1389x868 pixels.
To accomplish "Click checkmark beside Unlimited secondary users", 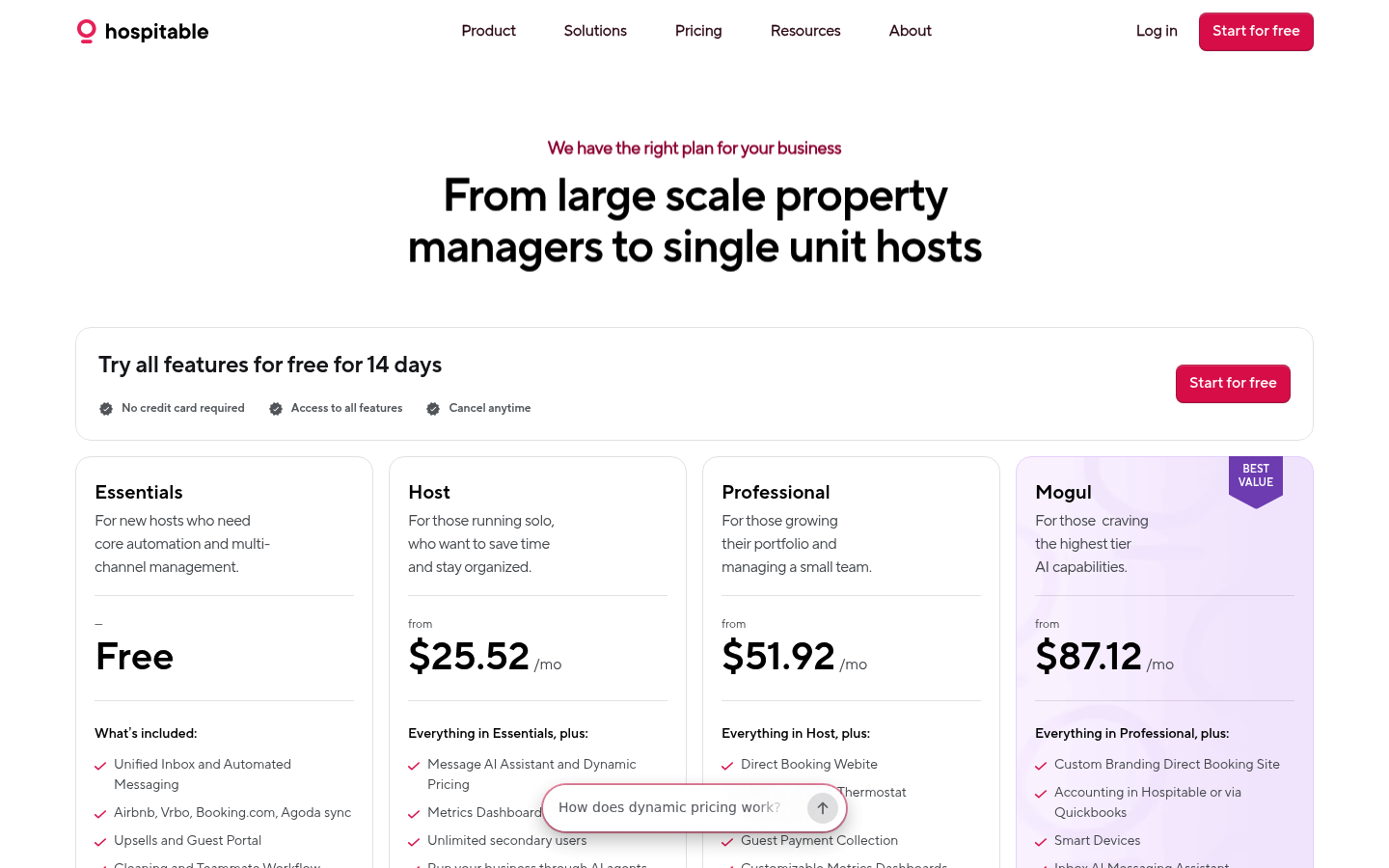I will 414,842.
